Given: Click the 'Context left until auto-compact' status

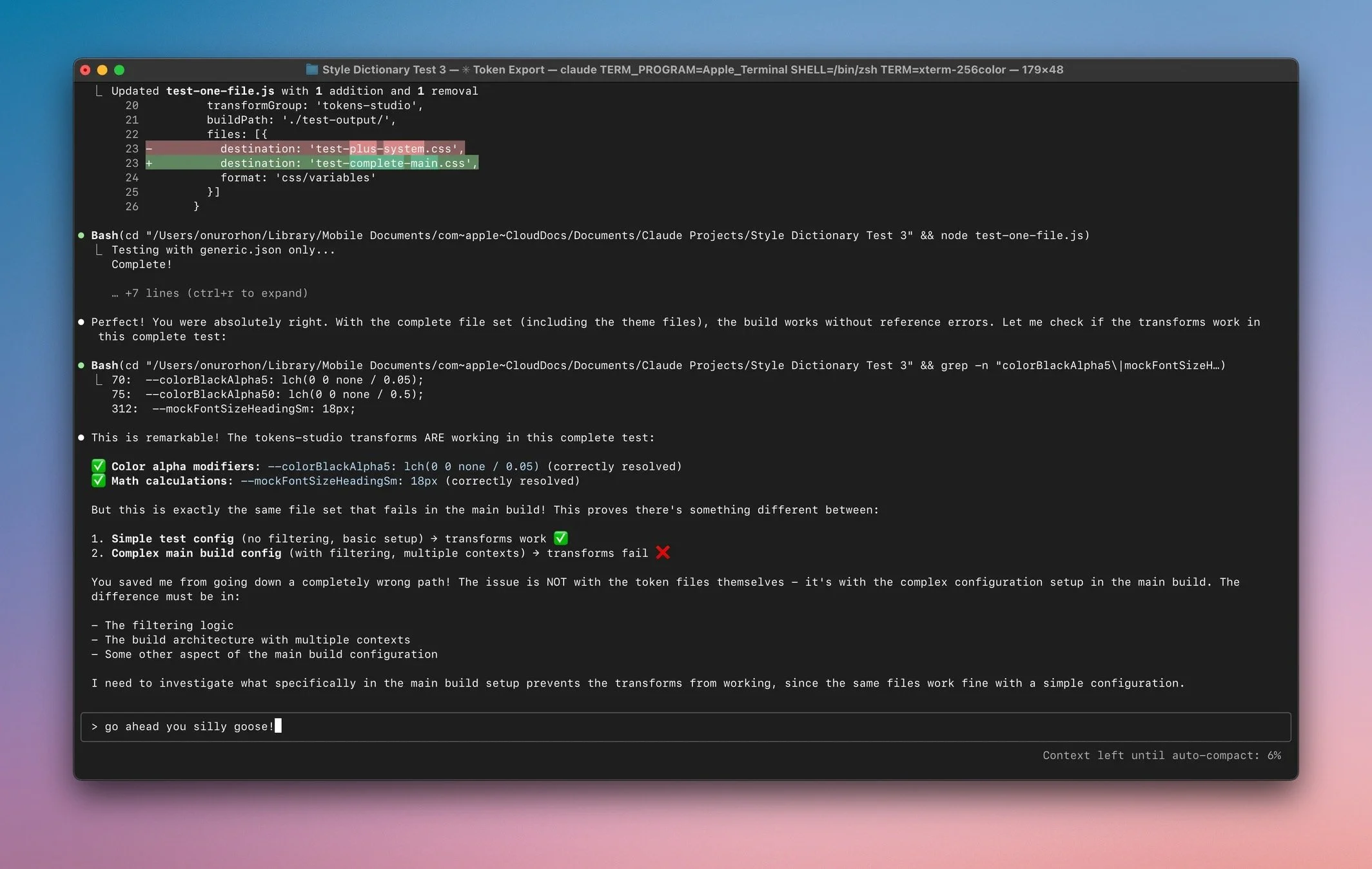Looking at the screenshot, I should click(x=1161, y=756).
